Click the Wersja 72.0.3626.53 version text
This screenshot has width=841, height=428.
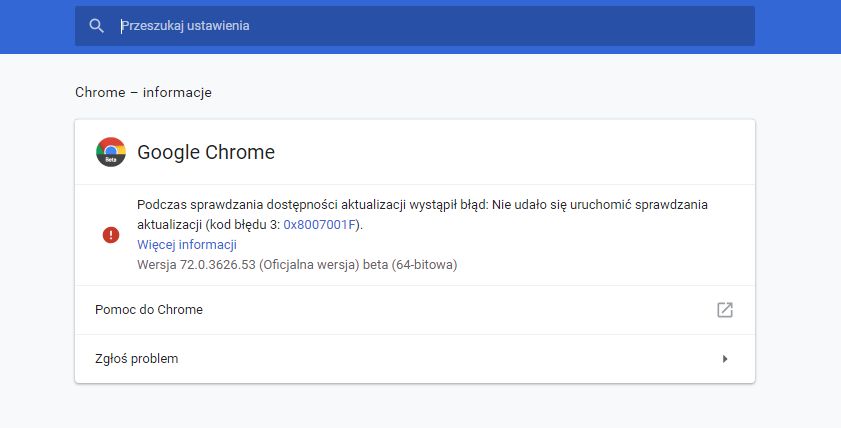297,264
